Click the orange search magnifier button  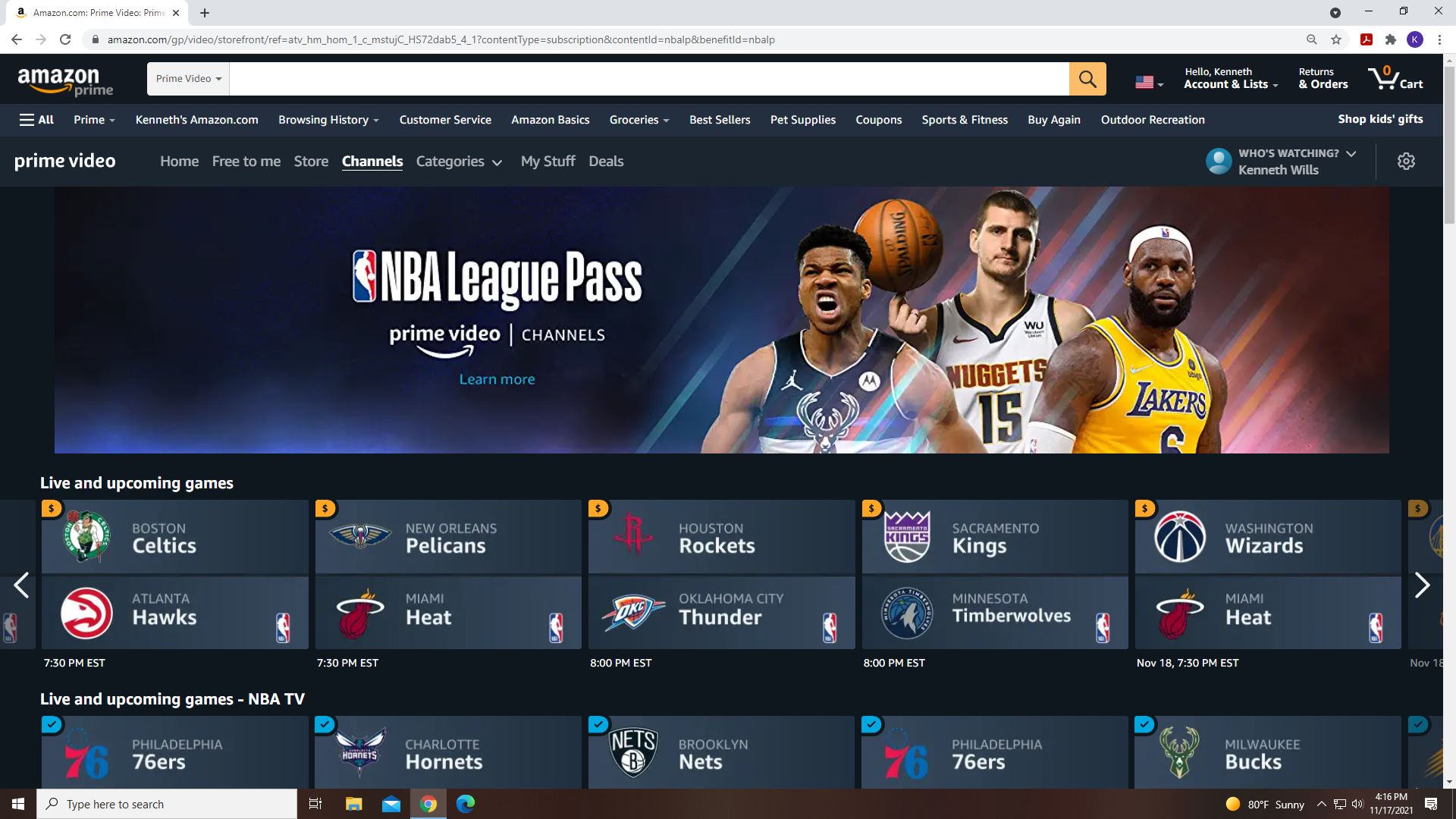click(1087, 79)
